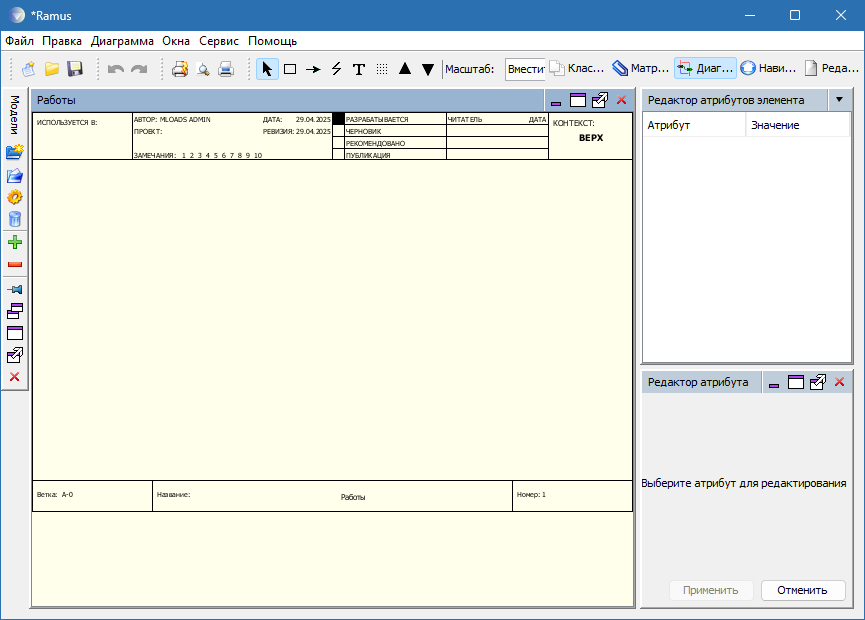Go to child diagram down triangle
Screen dimensions: 865x620
pyautogui.click(x=428, y=69)
